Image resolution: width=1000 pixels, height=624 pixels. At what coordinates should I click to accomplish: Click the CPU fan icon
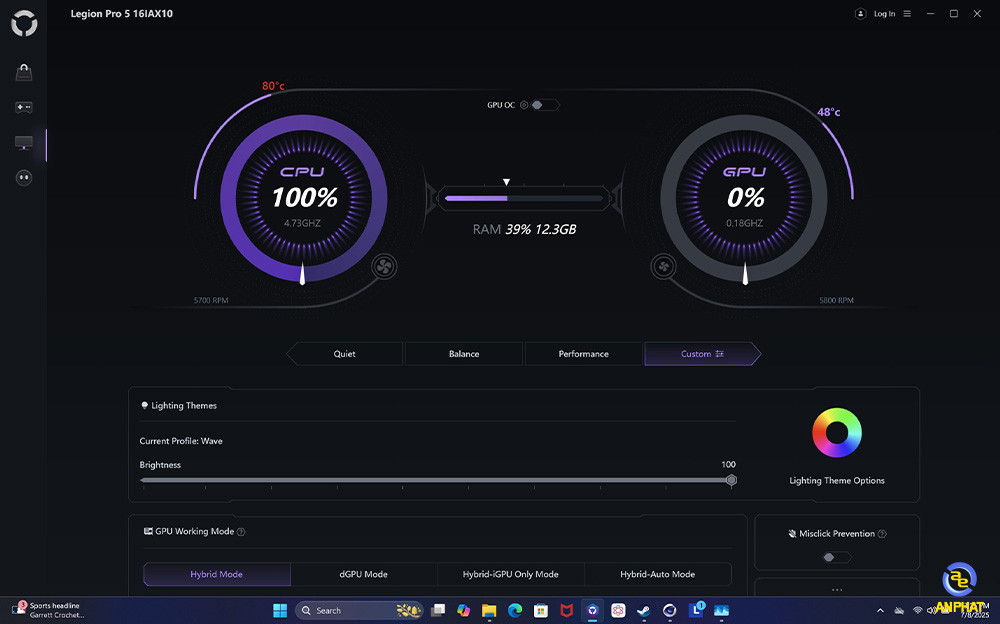pyautogui.click(x=385, y=267)
